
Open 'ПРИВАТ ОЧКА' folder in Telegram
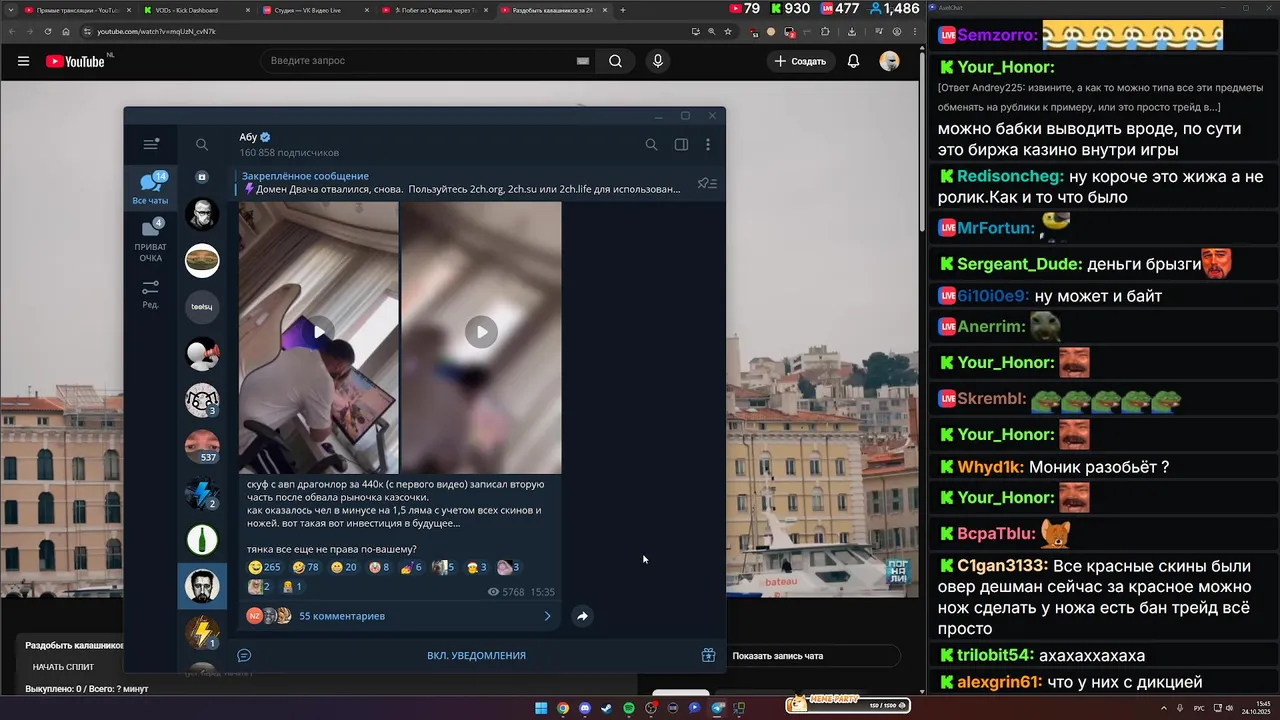[x=151, y=240]
